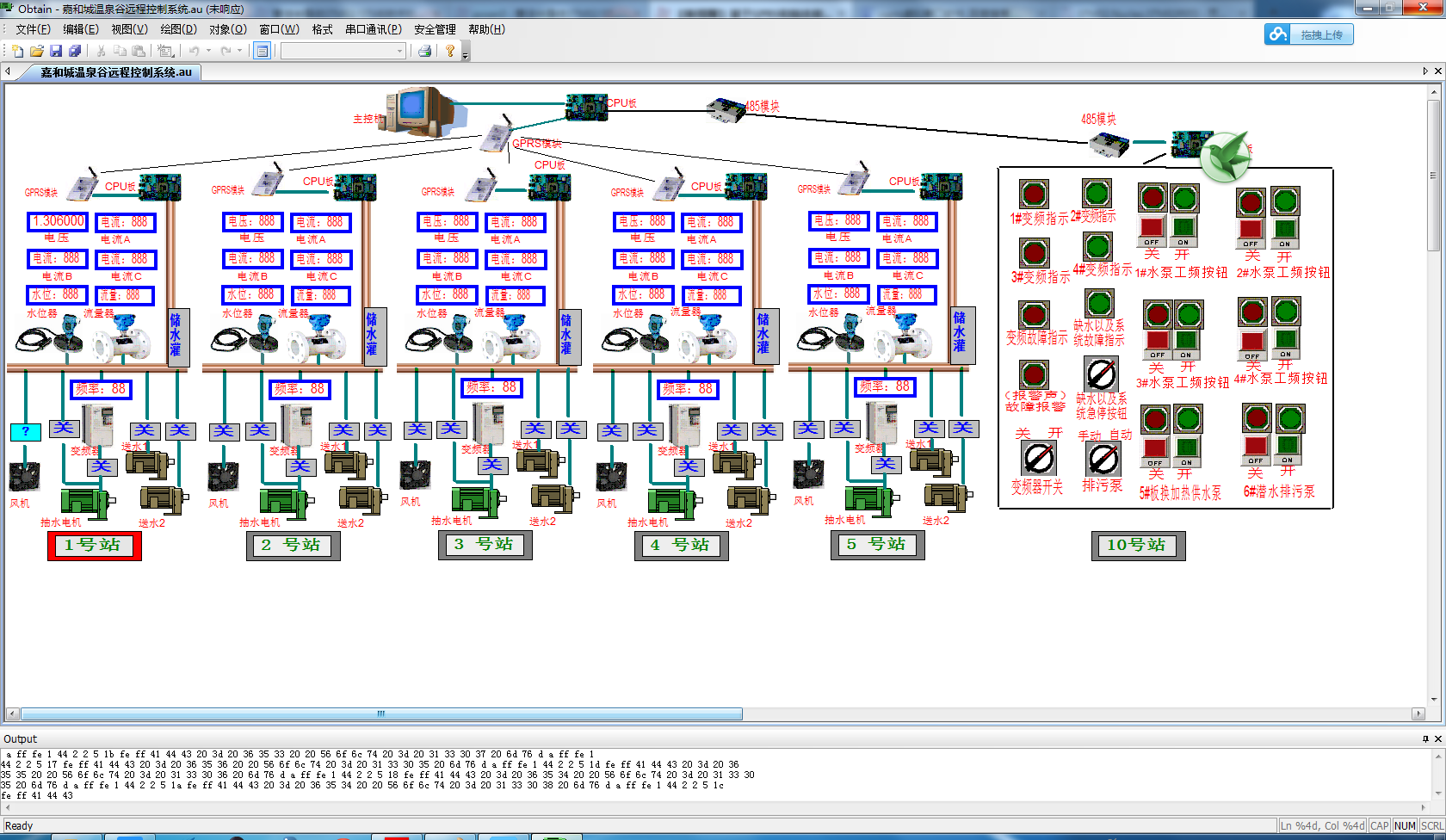Turn on 6#潜水排污泵 with ON button
Screen dimensions: 1446x840
pyautogui.click(x=1288, y=450)
